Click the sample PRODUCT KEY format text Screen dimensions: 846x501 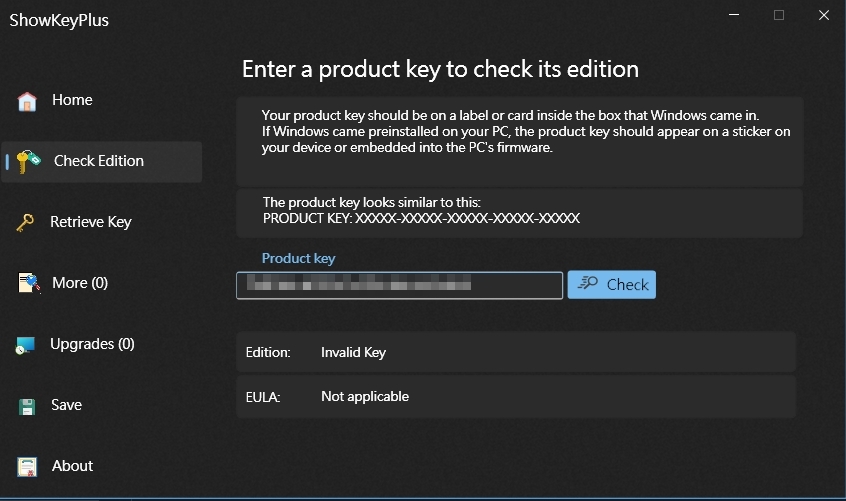click(x=421, y=218)
